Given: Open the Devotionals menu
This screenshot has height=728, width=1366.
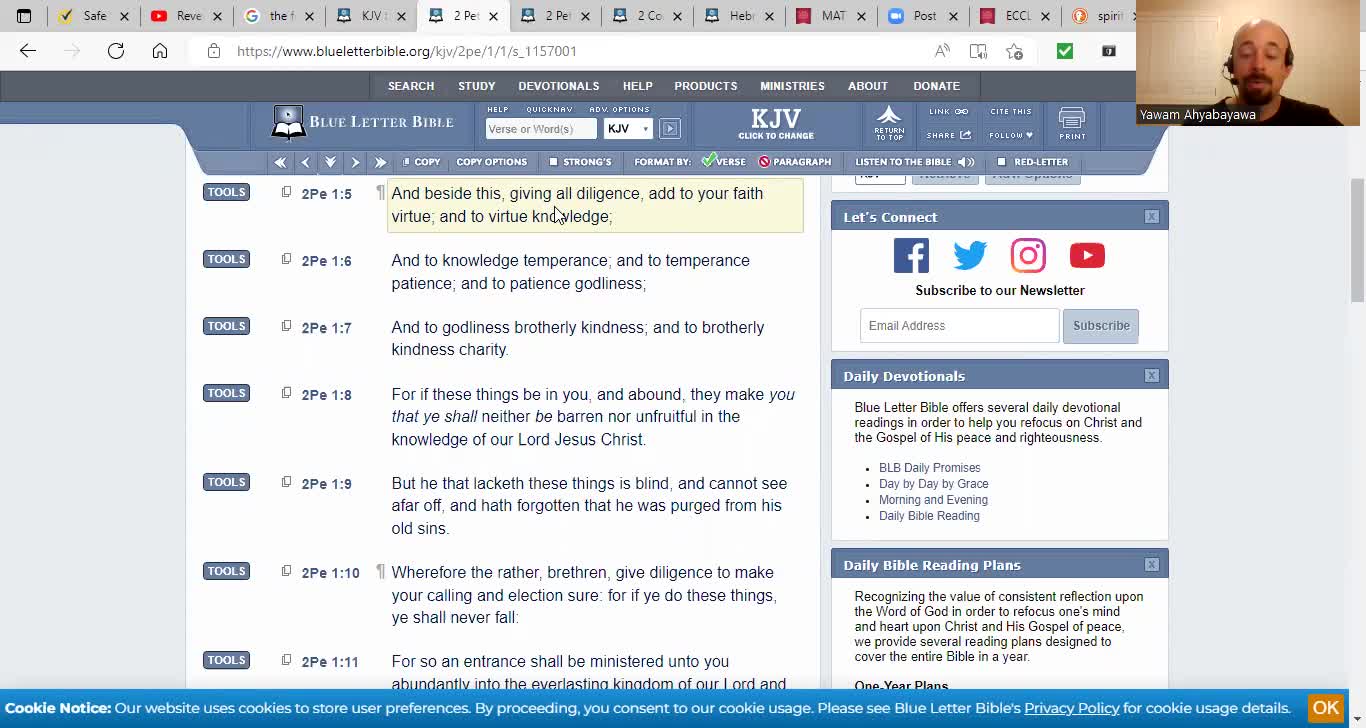Looking at the screenshot, I should pos(559,86).
